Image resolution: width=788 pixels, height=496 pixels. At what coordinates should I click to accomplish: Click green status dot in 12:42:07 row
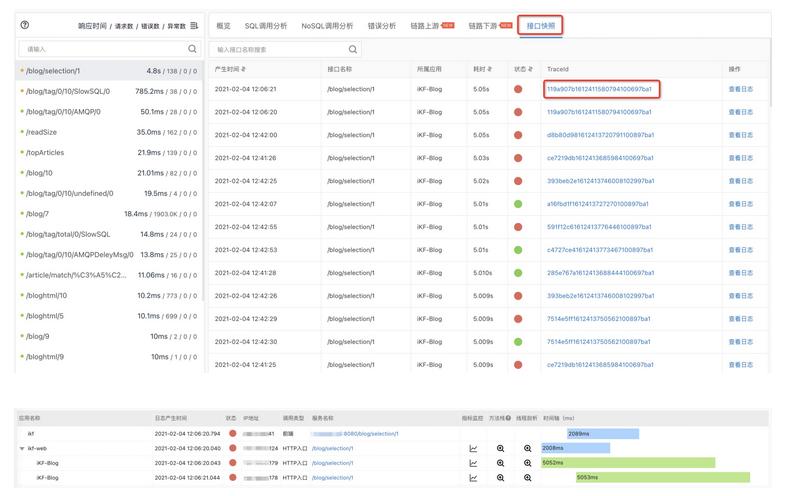pos(518,204)
